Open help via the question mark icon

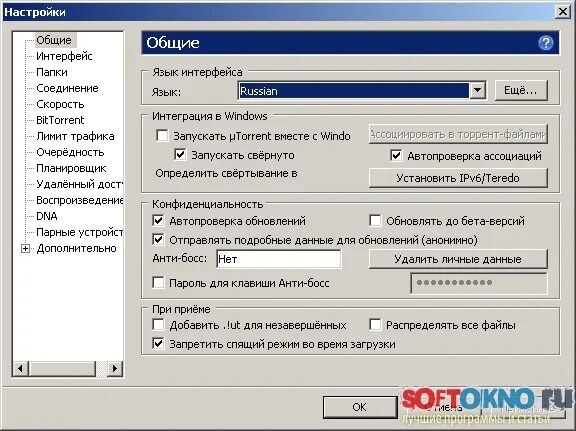pyautogui.click(x=546, y=43)
